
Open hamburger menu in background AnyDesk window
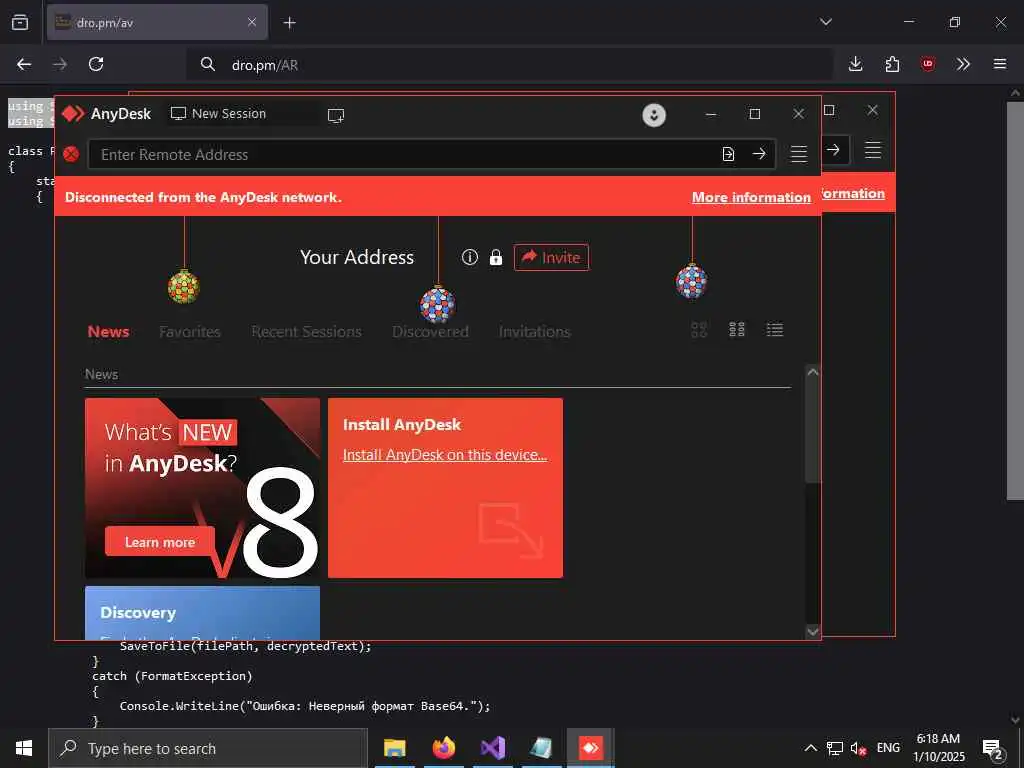click(873, 150)
